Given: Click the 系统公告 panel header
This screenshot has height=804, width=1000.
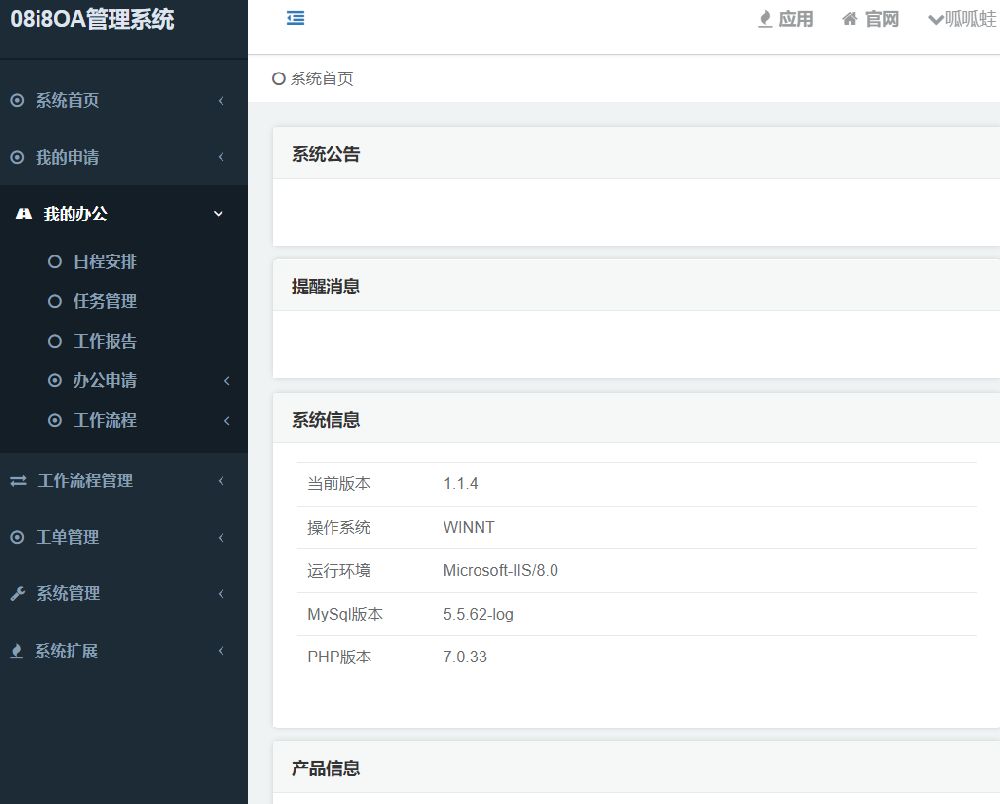Looking at the screenshot, I should [x=324, y=153].
